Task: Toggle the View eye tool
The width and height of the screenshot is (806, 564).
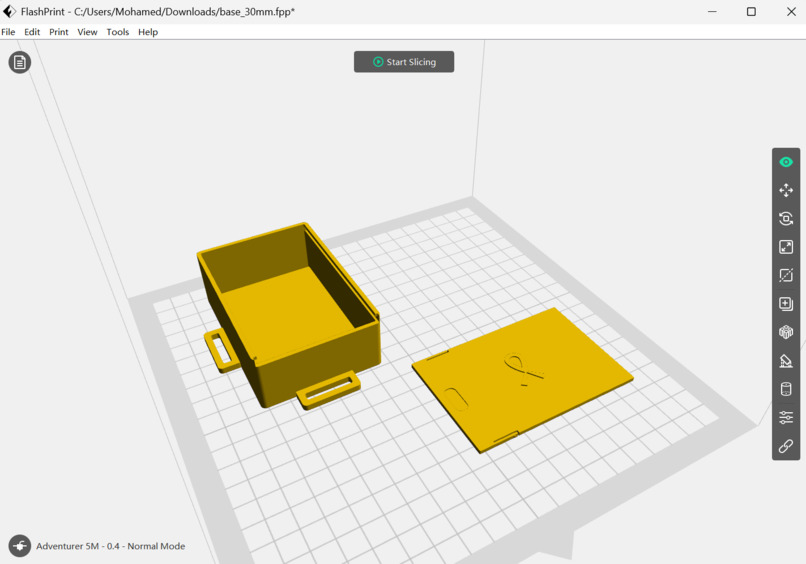Action: click(x=785, y=162)
